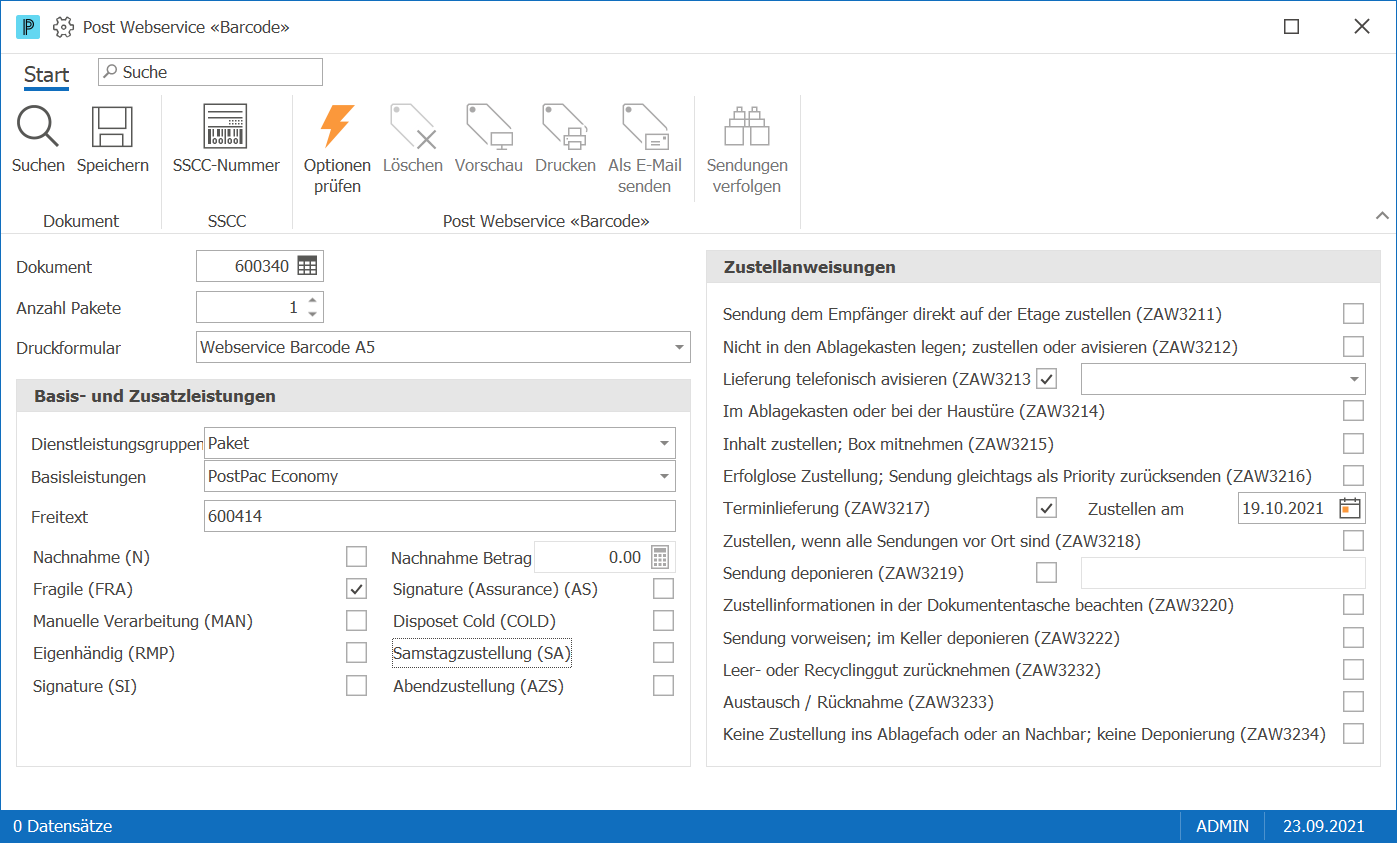Open the Dokument lookup table icon

pos(307,266)
